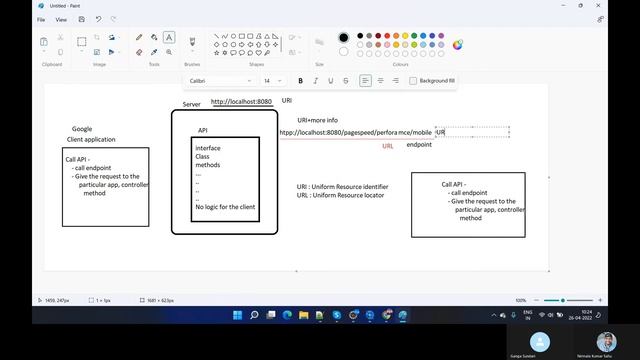Click the Save icon in title bar
The image size is (640, 360).
[x=82, y=19]
